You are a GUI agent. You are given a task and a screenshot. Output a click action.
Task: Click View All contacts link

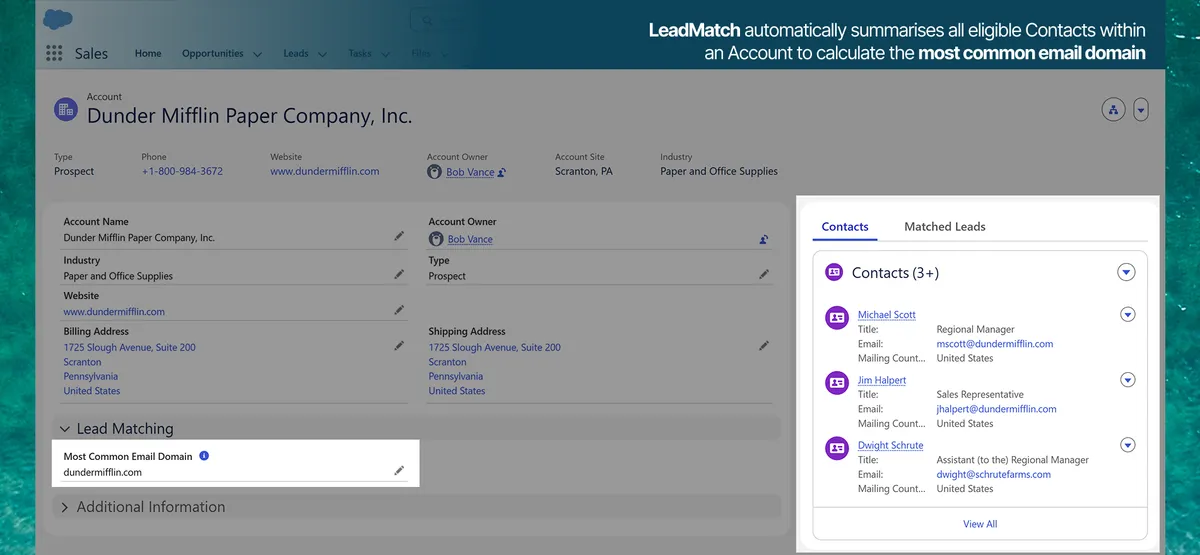click(980, 524)
